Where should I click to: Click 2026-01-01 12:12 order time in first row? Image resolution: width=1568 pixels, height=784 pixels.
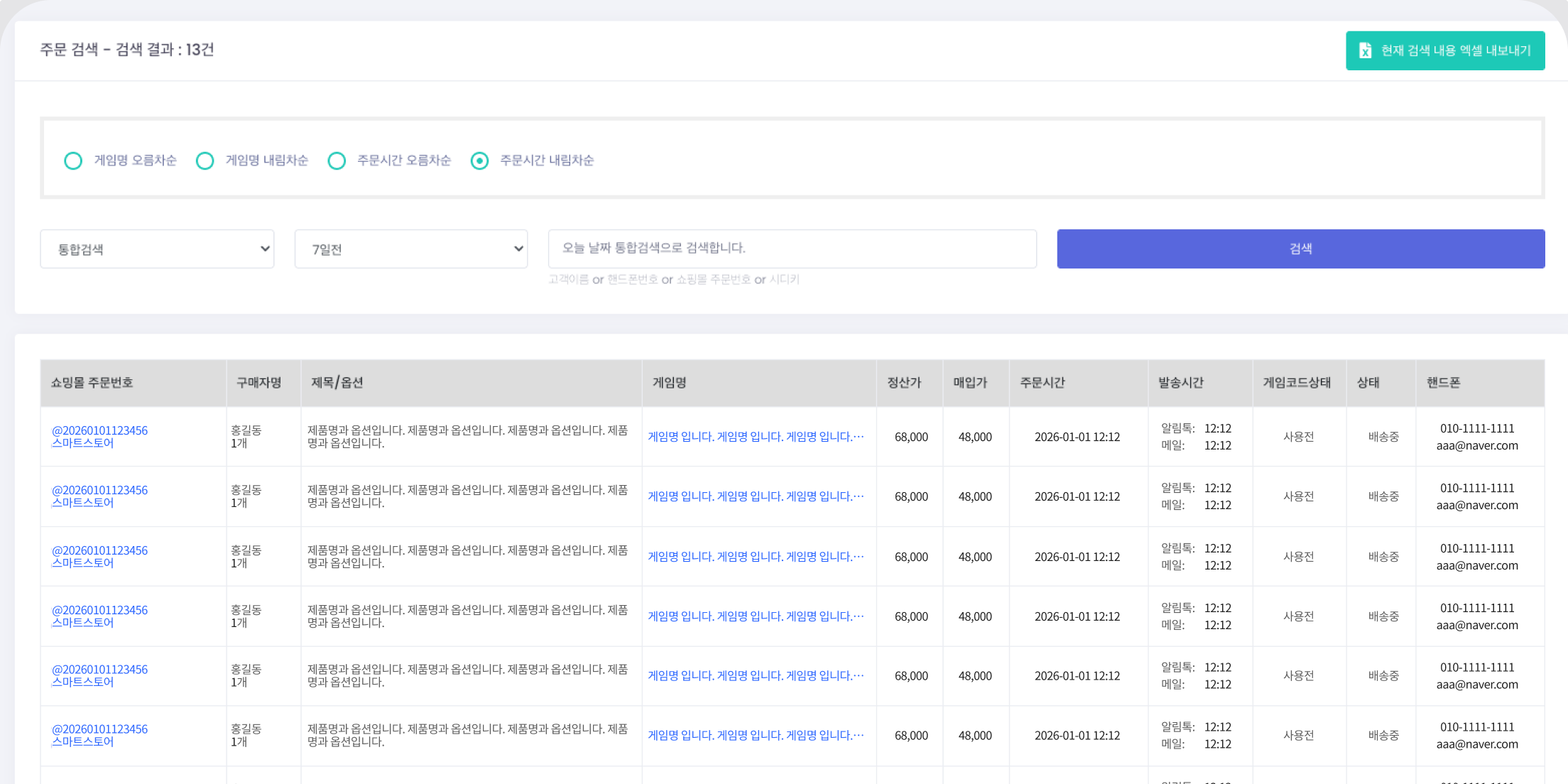1077,437
